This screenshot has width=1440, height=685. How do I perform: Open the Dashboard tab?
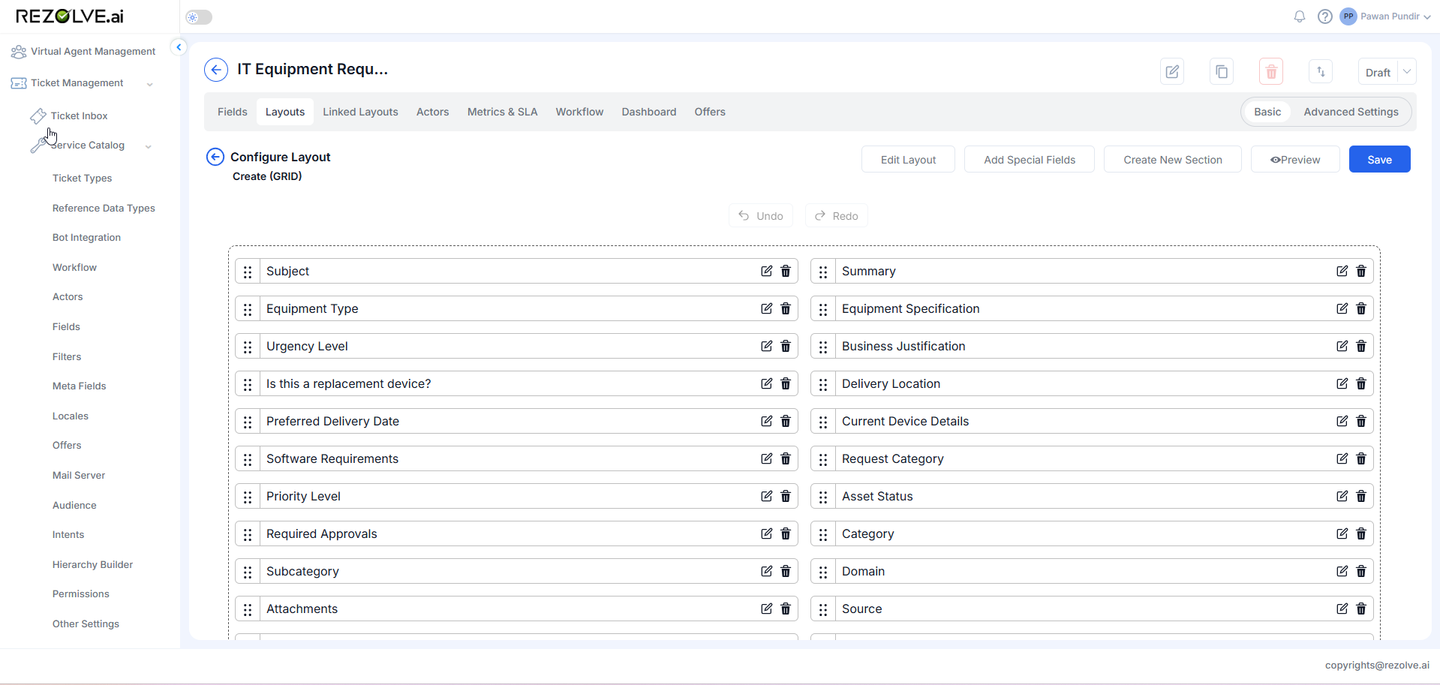tap(649, 112)
